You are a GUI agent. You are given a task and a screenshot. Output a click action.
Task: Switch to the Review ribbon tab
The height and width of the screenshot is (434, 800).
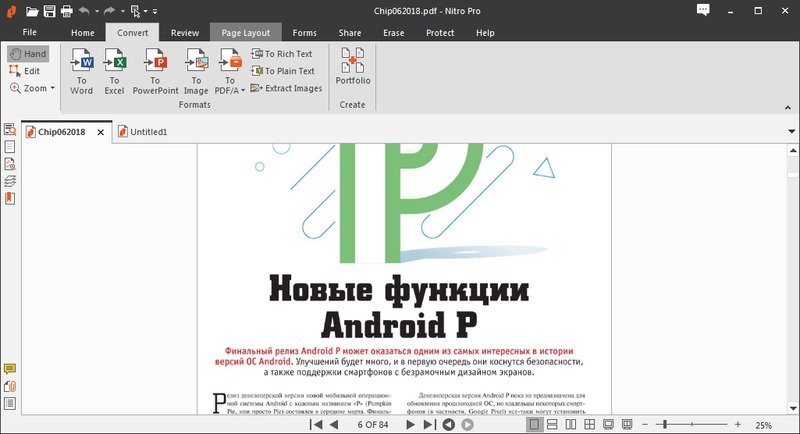pos(185,33)
